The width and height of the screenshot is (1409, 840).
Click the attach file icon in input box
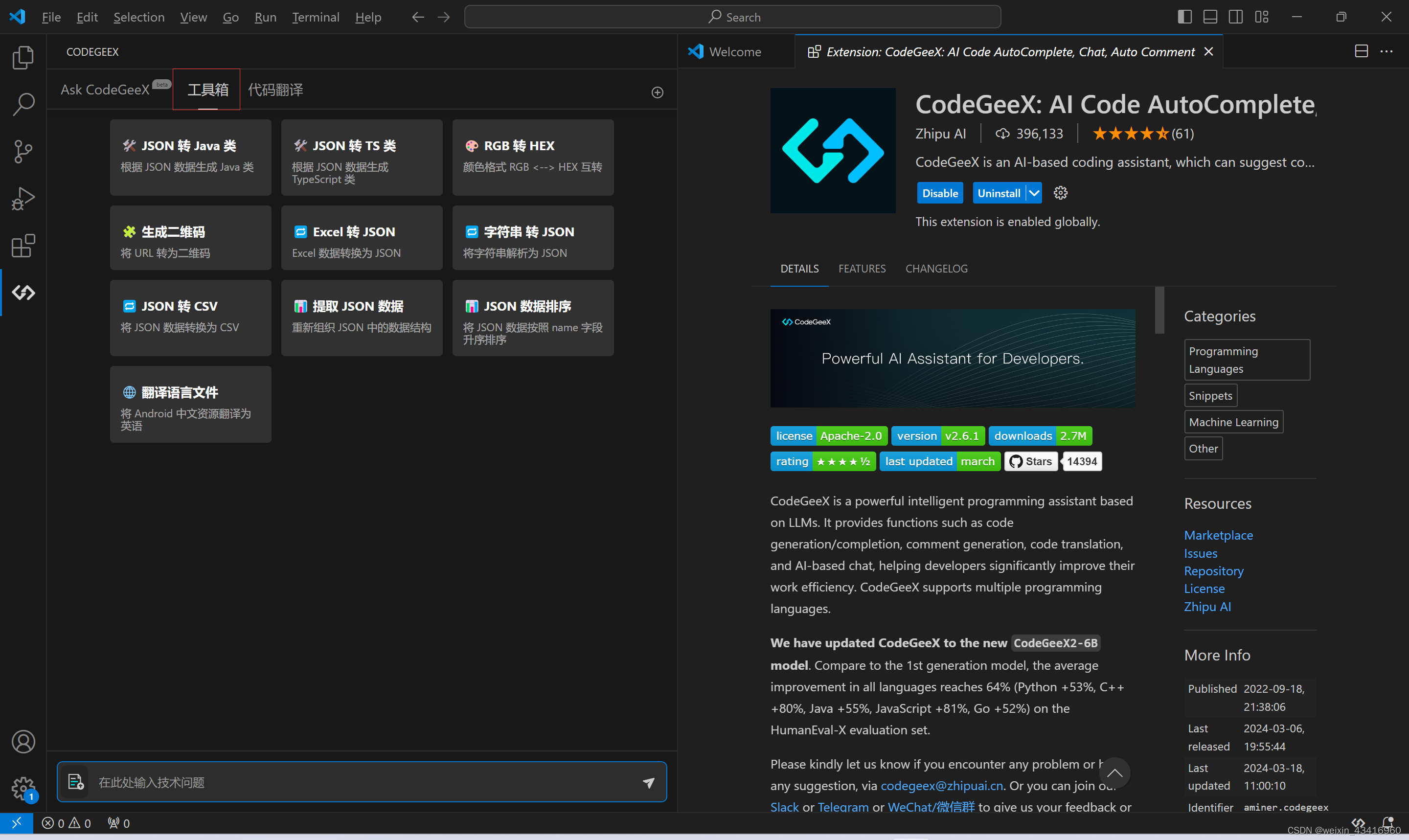(76, 782)
